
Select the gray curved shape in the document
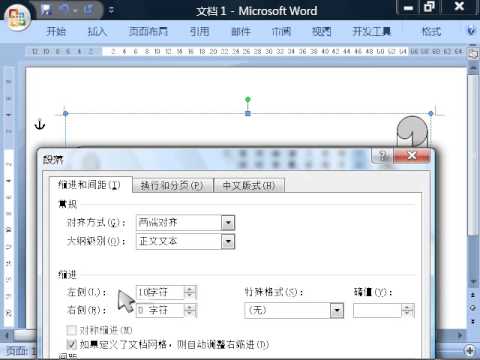pos(412,131)
